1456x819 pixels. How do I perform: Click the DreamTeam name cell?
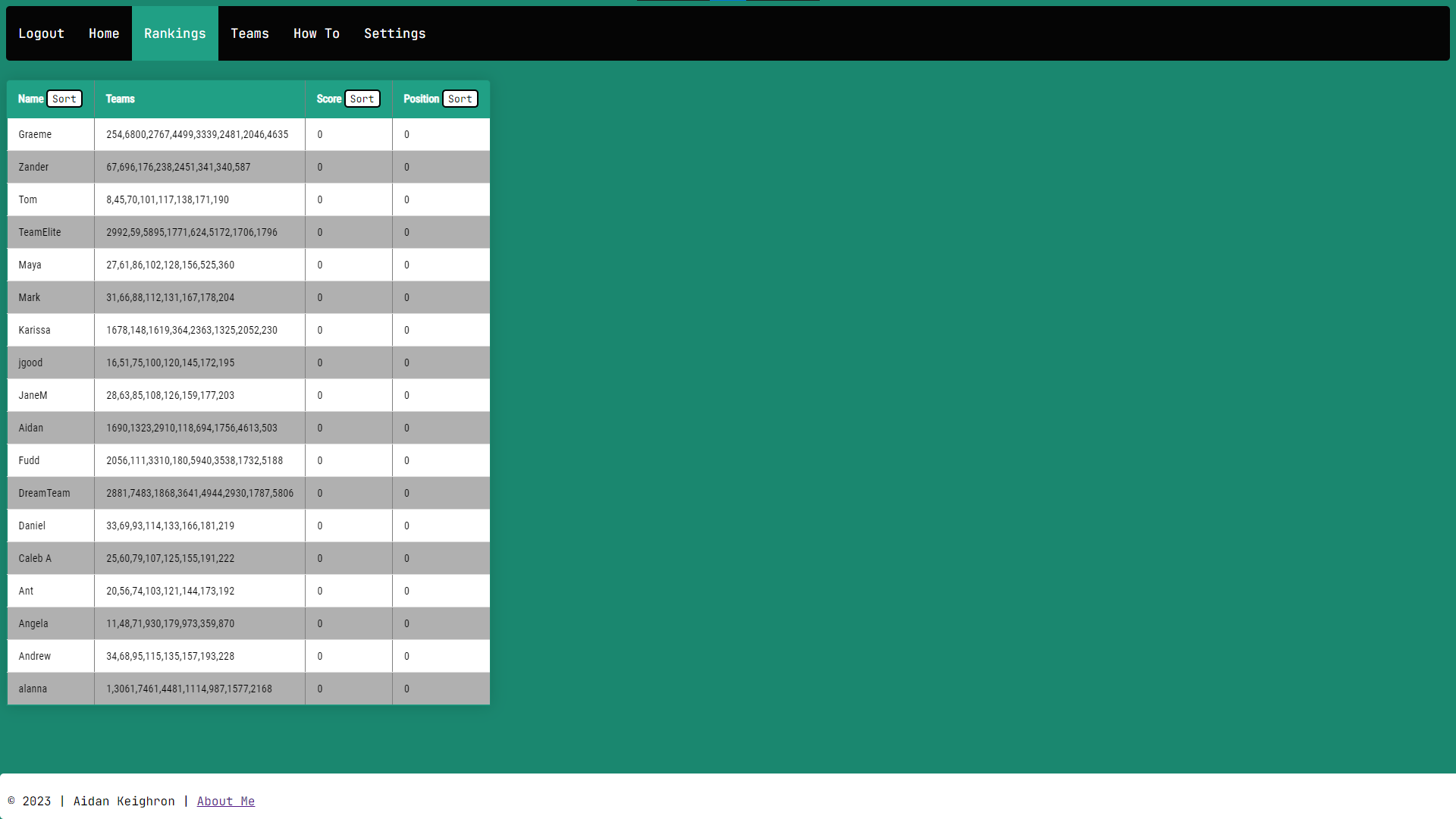point(51,493)
